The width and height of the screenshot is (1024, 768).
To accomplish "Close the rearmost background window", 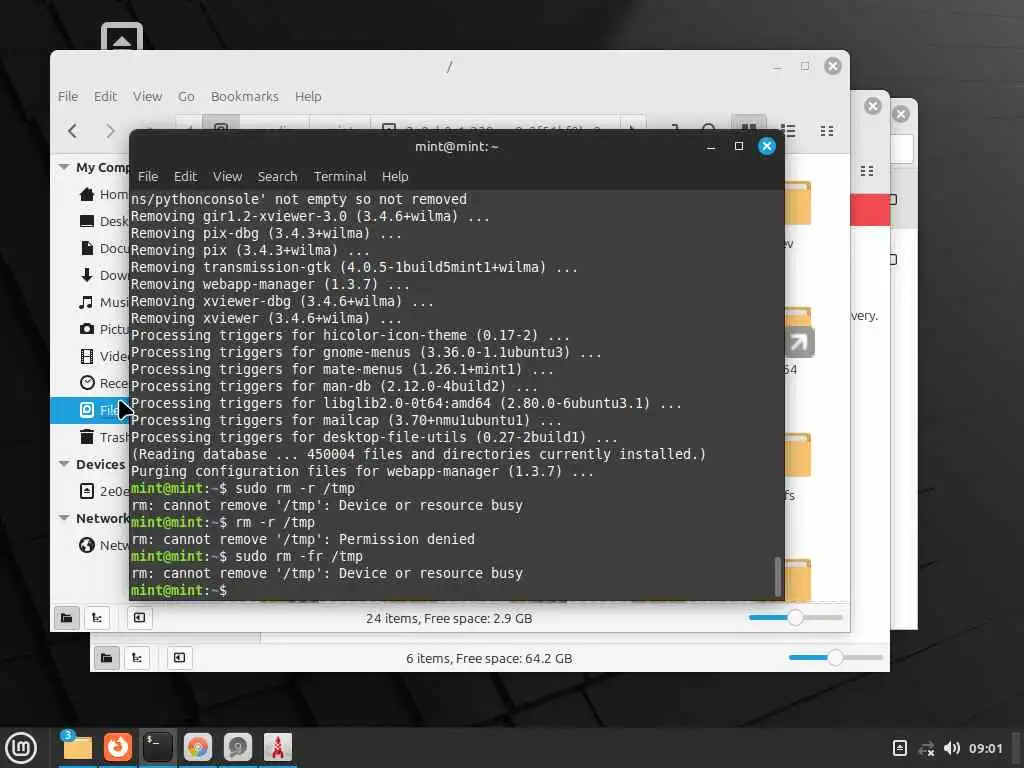I will pyautogui.click(x=901, y=114).
